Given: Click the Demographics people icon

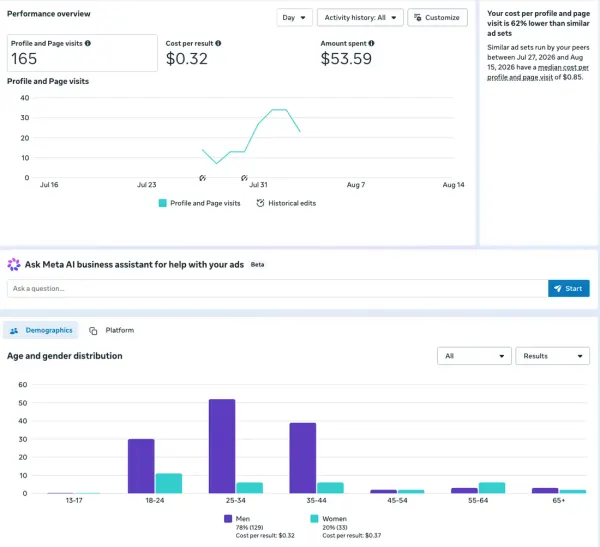Looking at the screenshot, I should coord(14,331).
